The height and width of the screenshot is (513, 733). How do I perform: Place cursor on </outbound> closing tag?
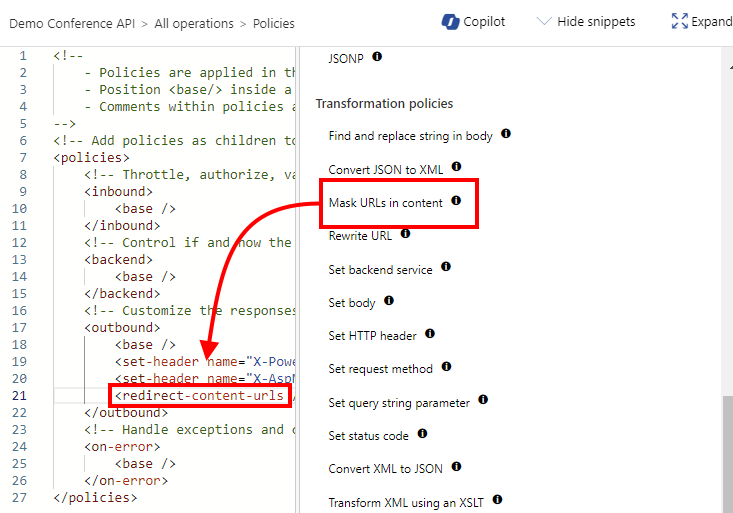click(126, 413)
